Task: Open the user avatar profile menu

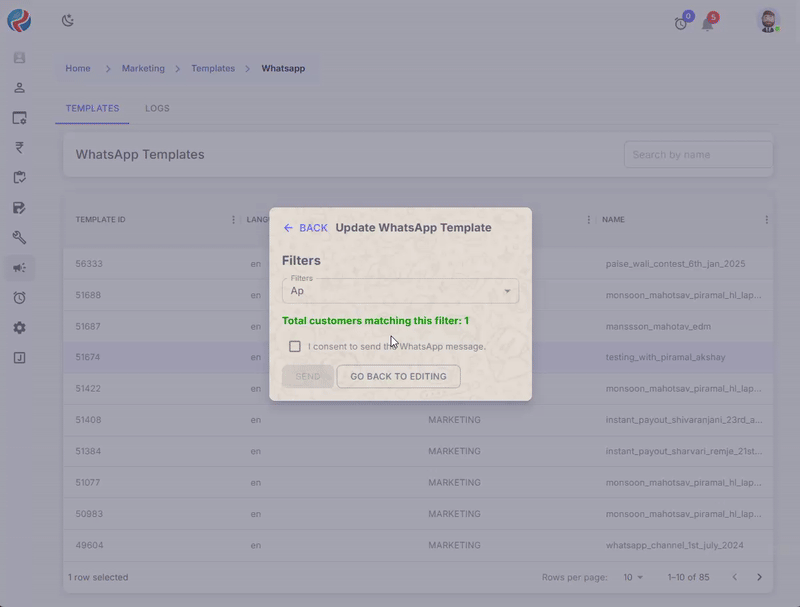Action: (x=767, y=21)
